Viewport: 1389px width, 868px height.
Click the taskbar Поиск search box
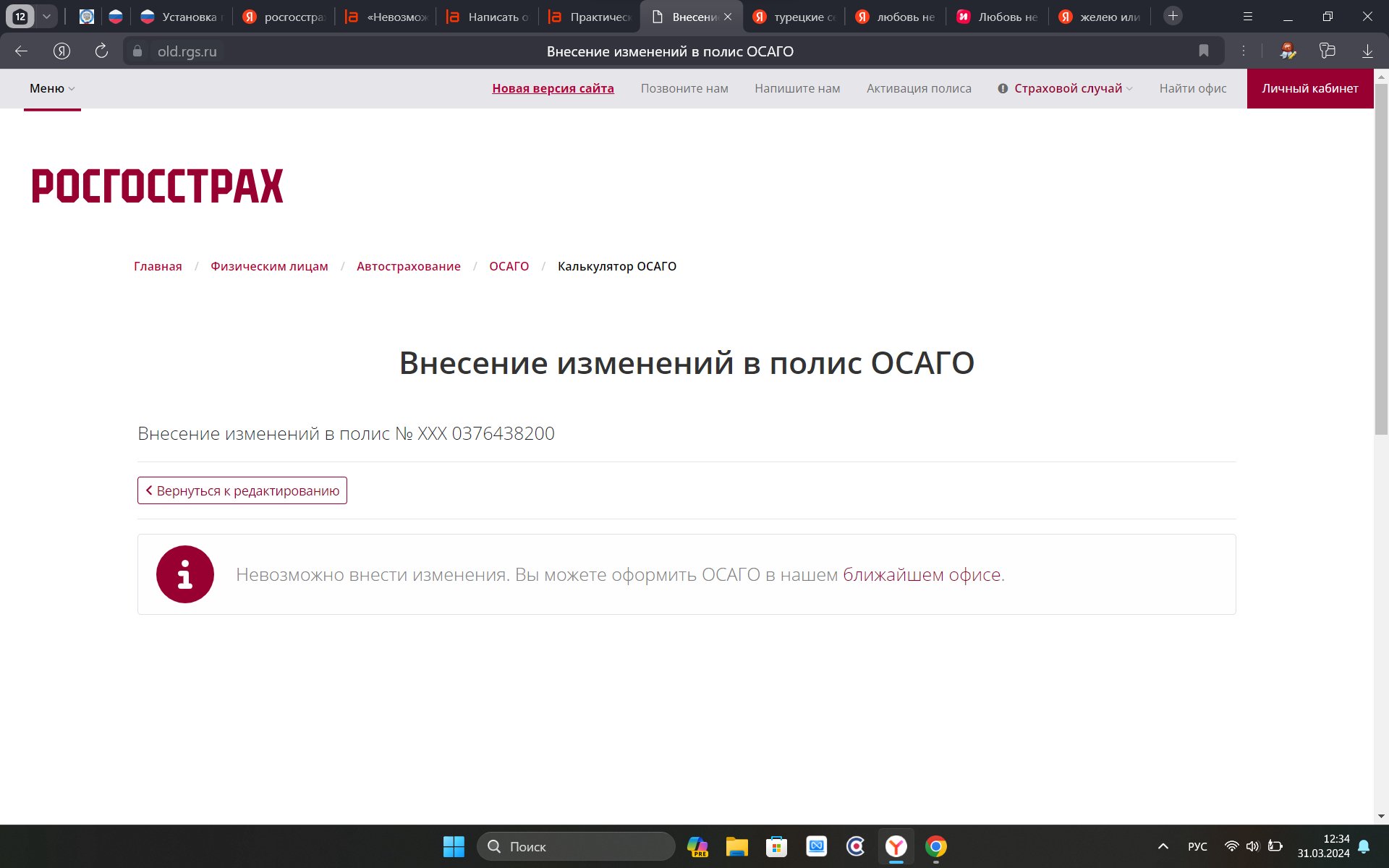[576, 846]
